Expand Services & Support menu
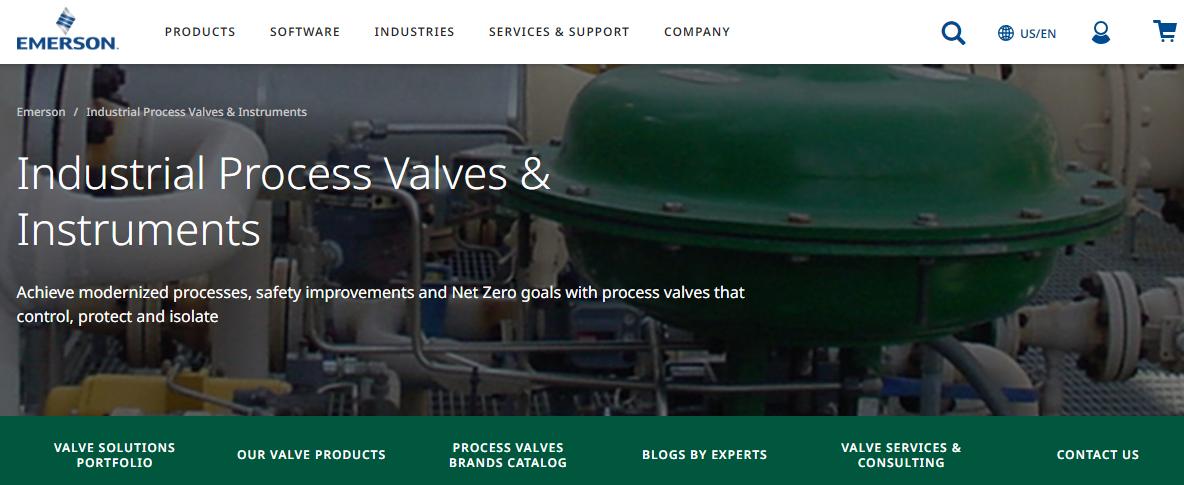Image resolution: width=1184 pixels, height=485 pixels. tap(559, 32)
